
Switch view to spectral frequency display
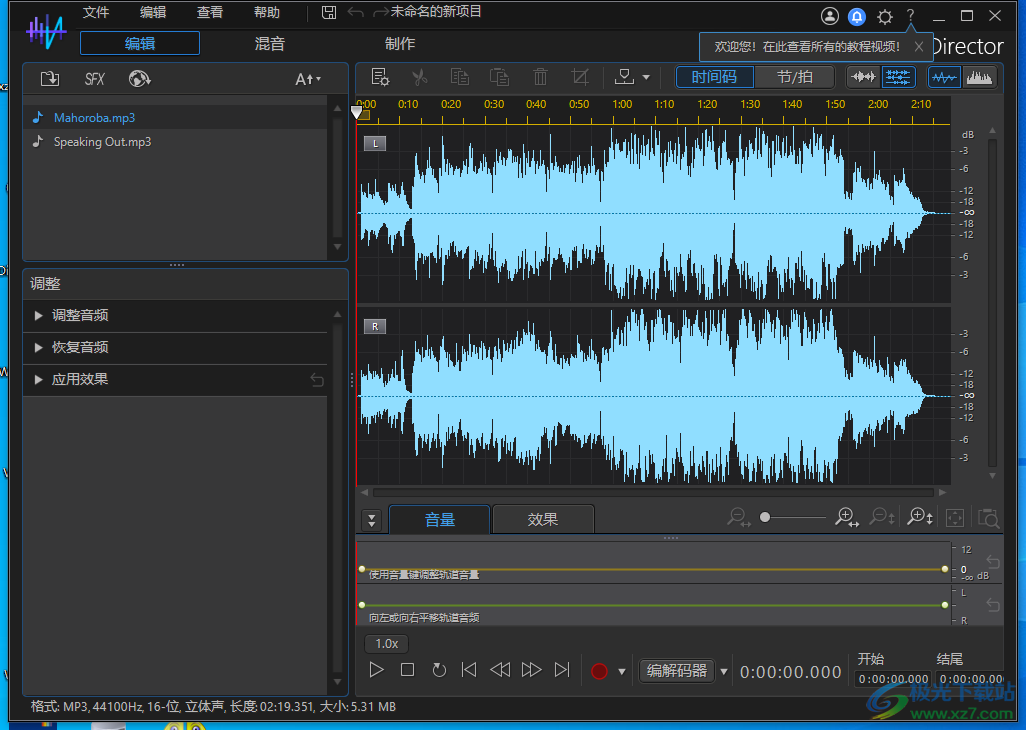coord(979,77)
